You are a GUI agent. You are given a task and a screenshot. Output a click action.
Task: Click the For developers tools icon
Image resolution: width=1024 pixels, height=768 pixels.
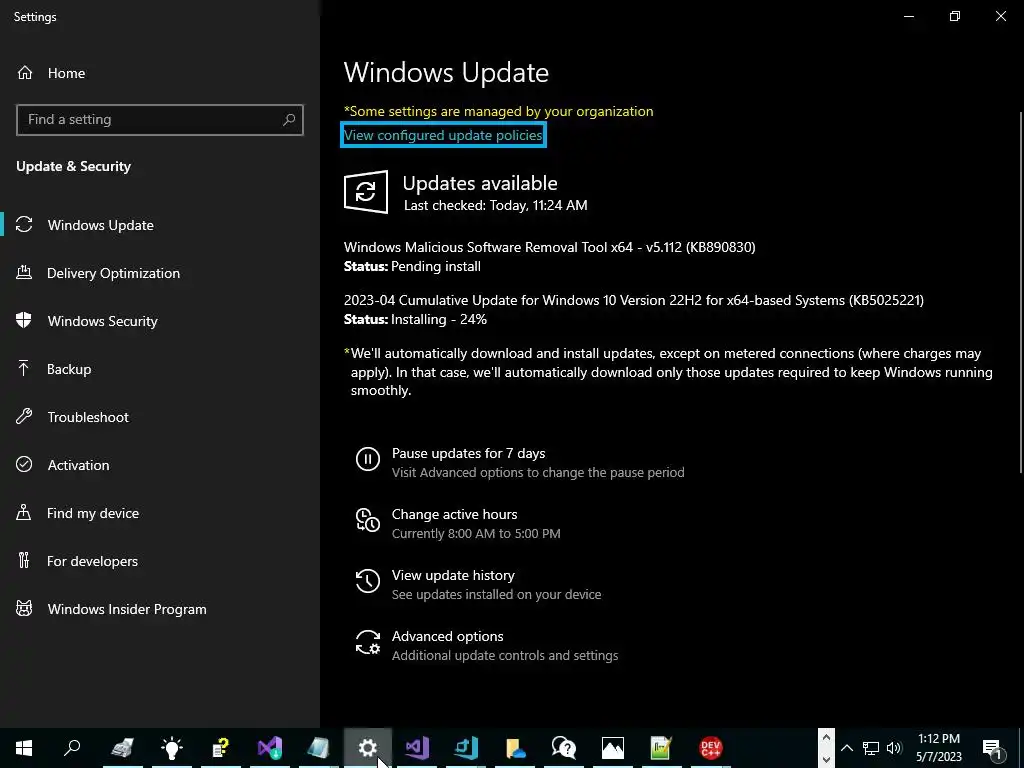tap(24, 560)
